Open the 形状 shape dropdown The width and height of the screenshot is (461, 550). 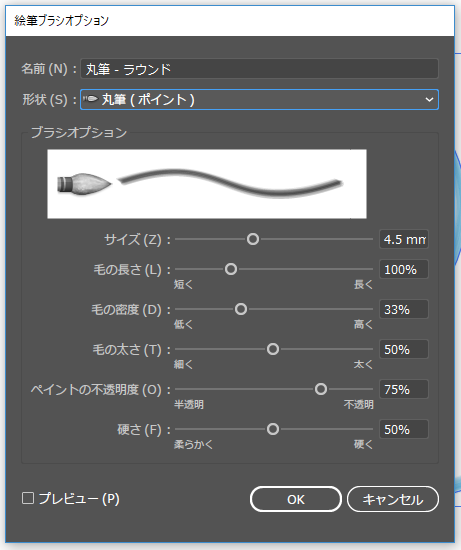[259, 100]
